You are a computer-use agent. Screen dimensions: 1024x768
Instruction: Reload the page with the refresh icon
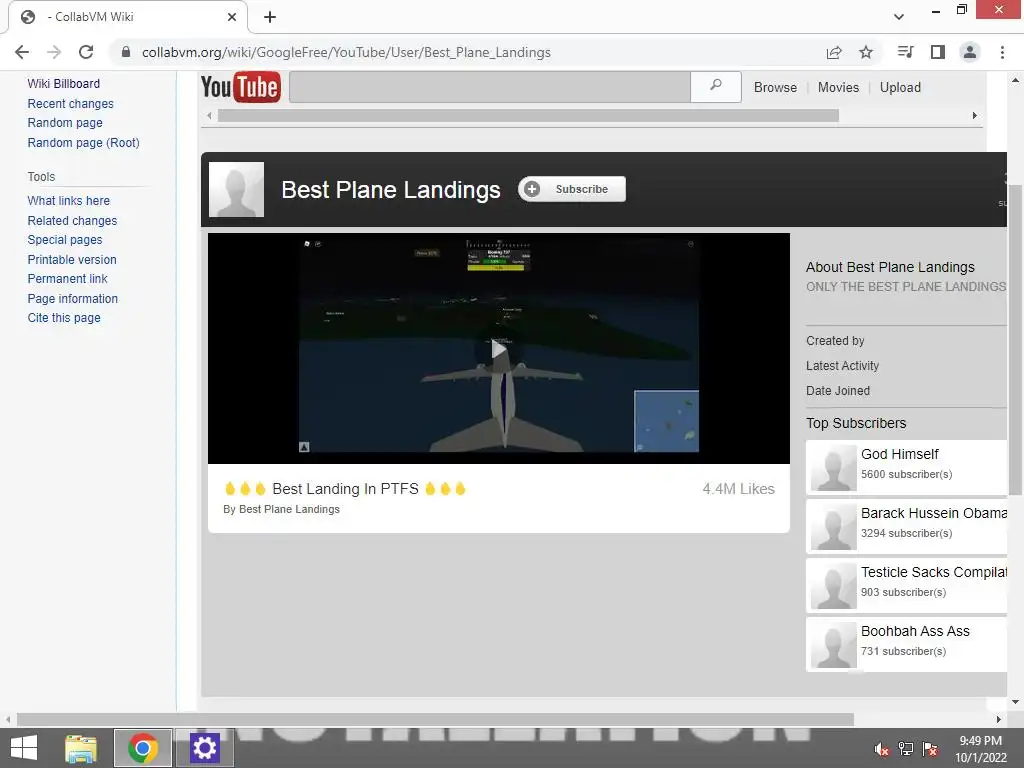point(86,52)
